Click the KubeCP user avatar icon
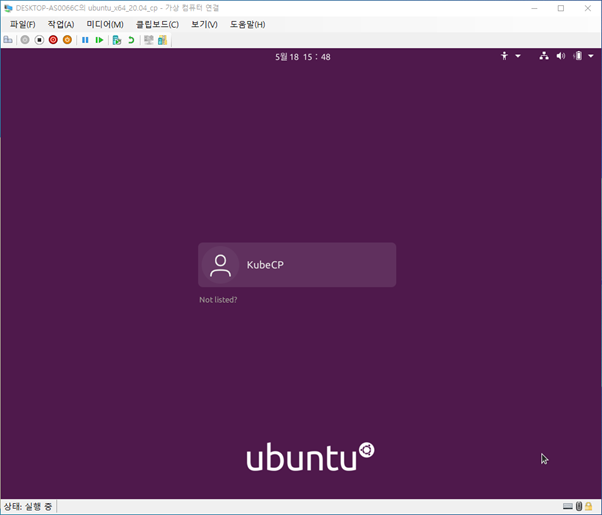The width and height of the screenshot is (602, 515). coord(220,265)
